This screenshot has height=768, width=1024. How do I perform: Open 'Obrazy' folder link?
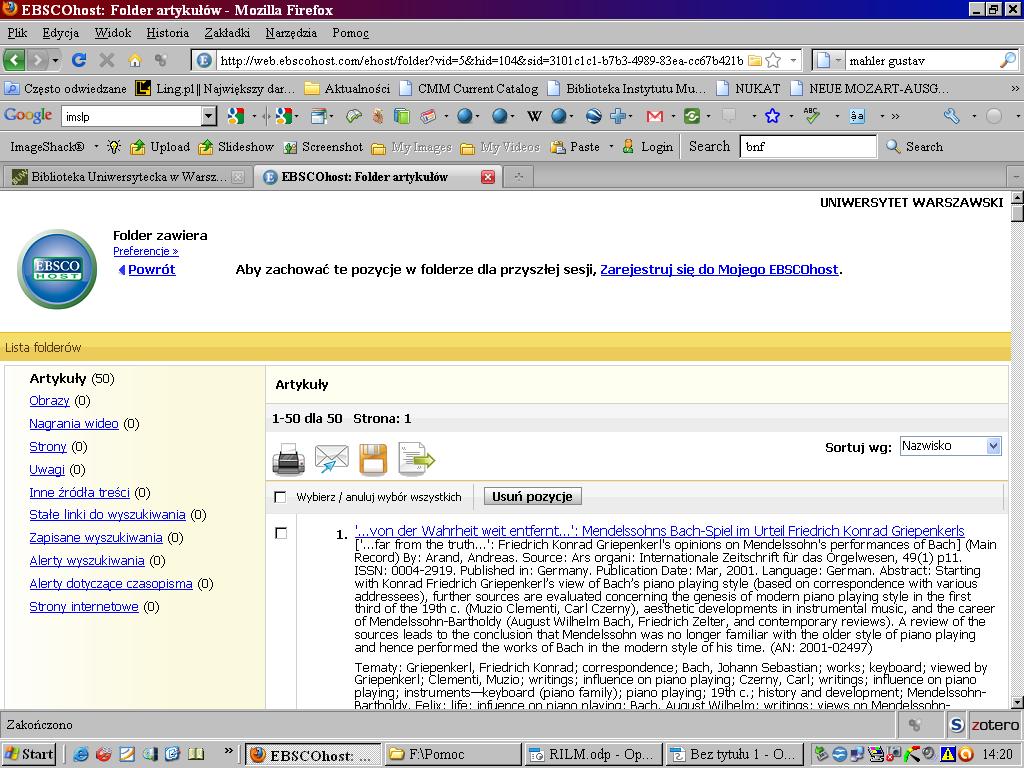tap(49, 401)
